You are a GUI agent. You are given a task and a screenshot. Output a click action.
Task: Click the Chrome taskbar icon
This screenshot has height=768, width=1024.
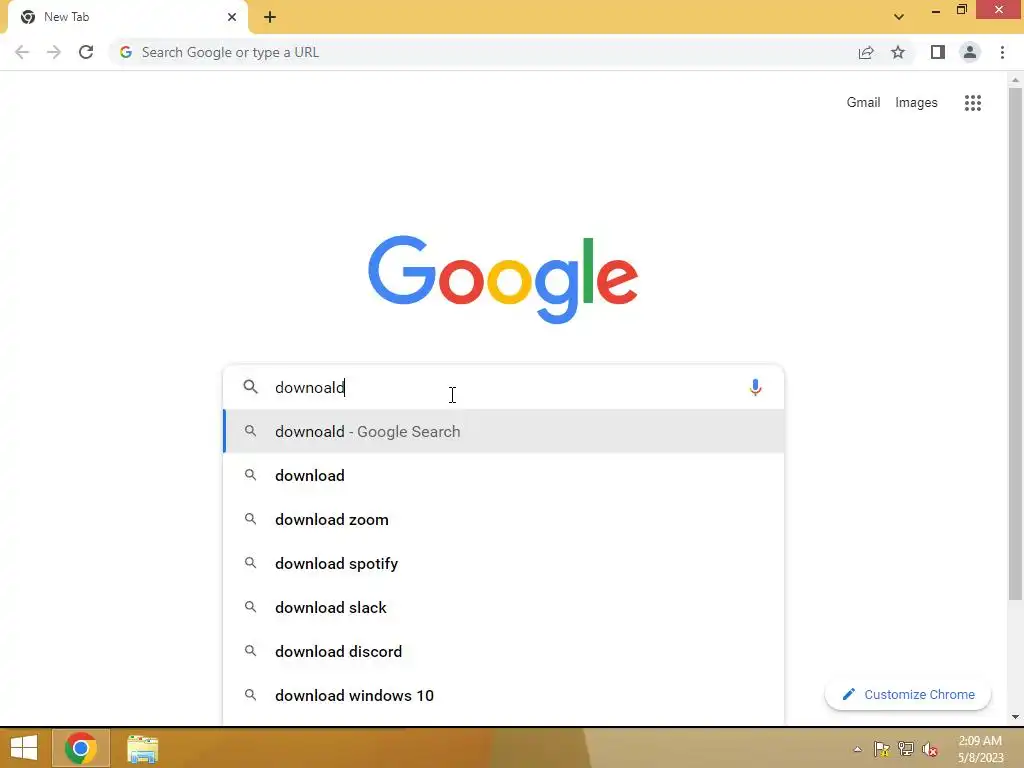pyautogui.click(x=80, y=748)
